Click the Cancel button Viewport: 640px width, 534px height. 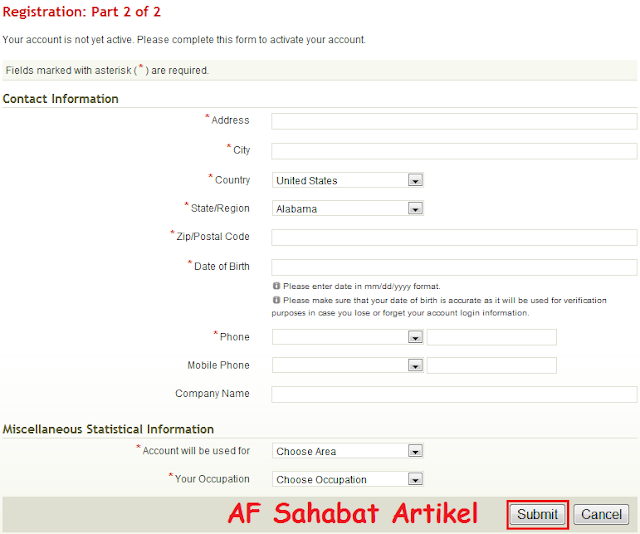[x=601, y=514]
